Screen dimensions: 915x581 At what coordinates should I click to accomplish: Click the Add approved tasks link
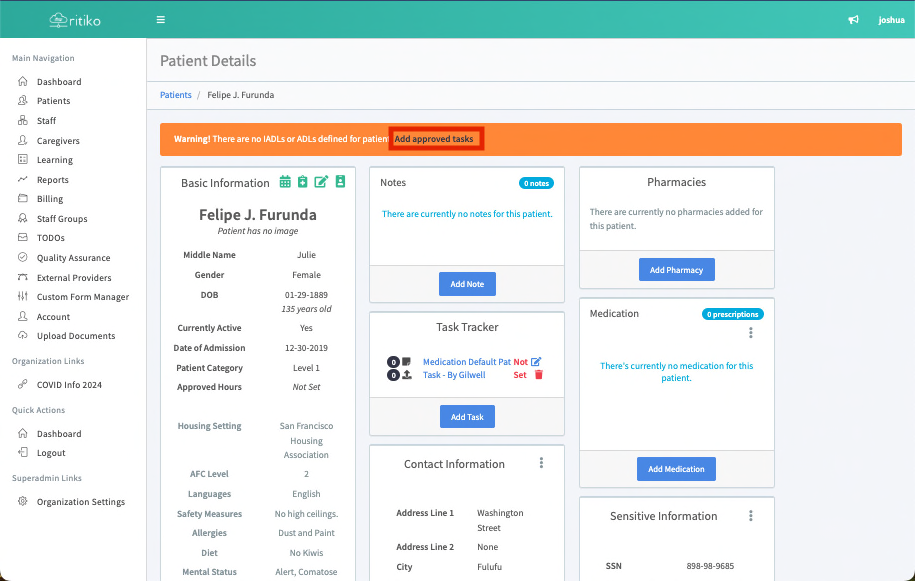point(434,139)
